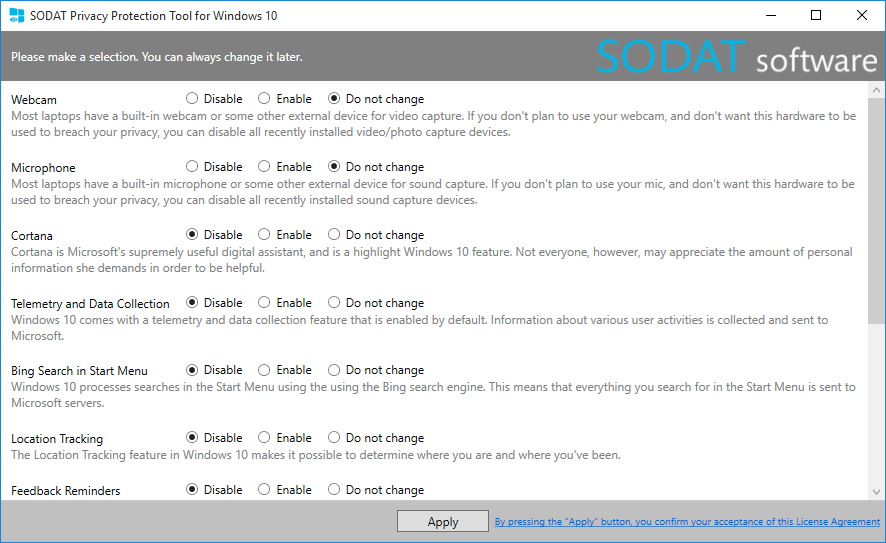
Task: Set Feedback Reminders to Do not change
Action: coord(376,490)
